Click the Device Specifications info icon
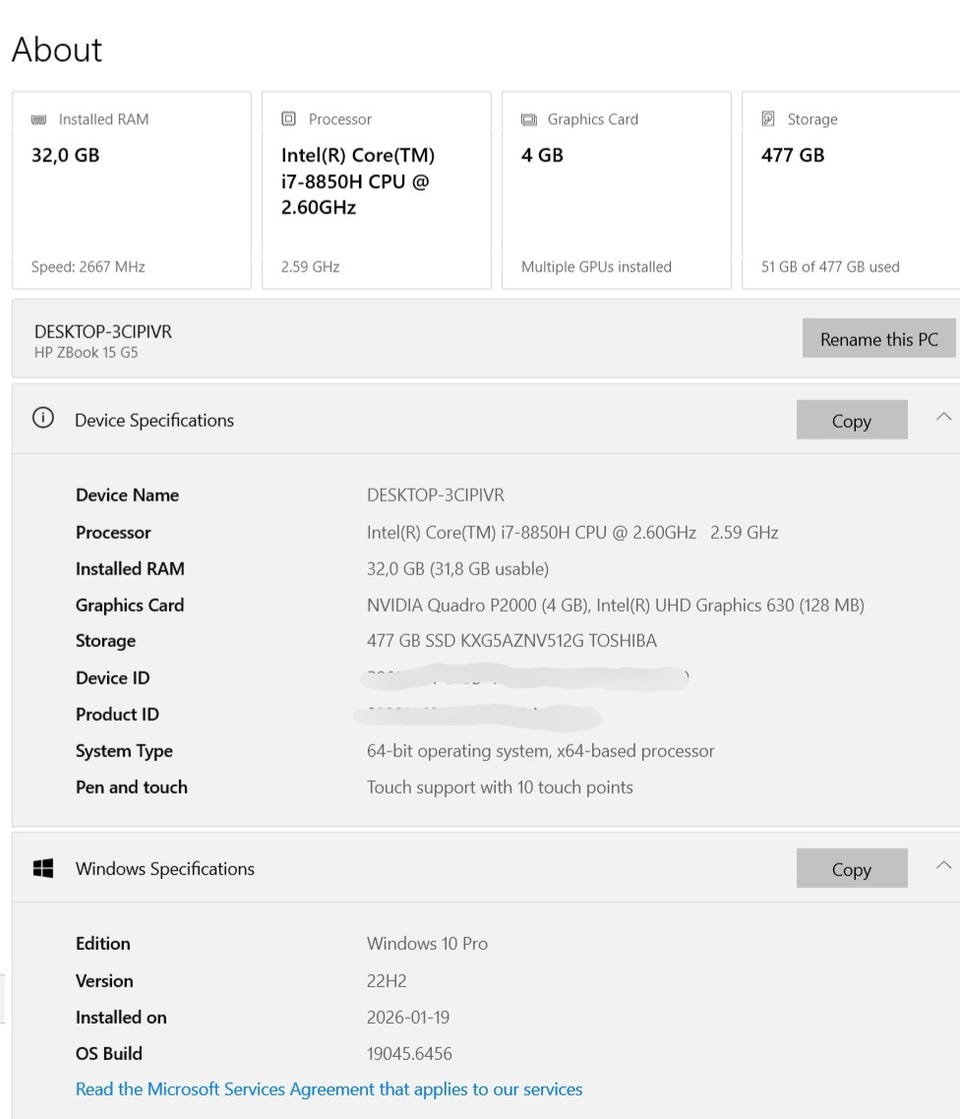The image size is (960, 1119). tap(43, 419)
